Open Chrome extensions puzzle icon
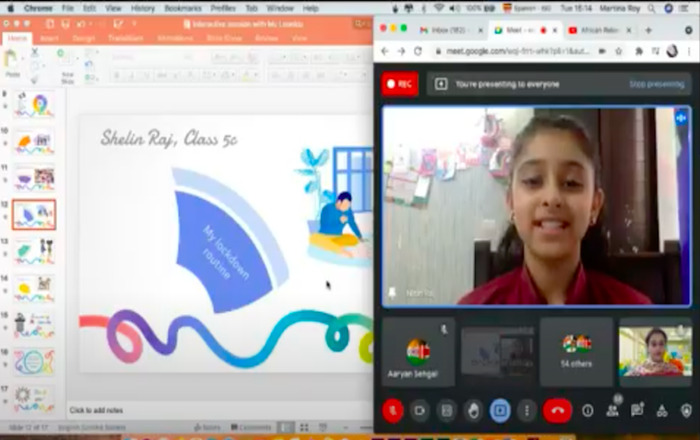This screenshot has height=440, width=700. click(639, 51)
